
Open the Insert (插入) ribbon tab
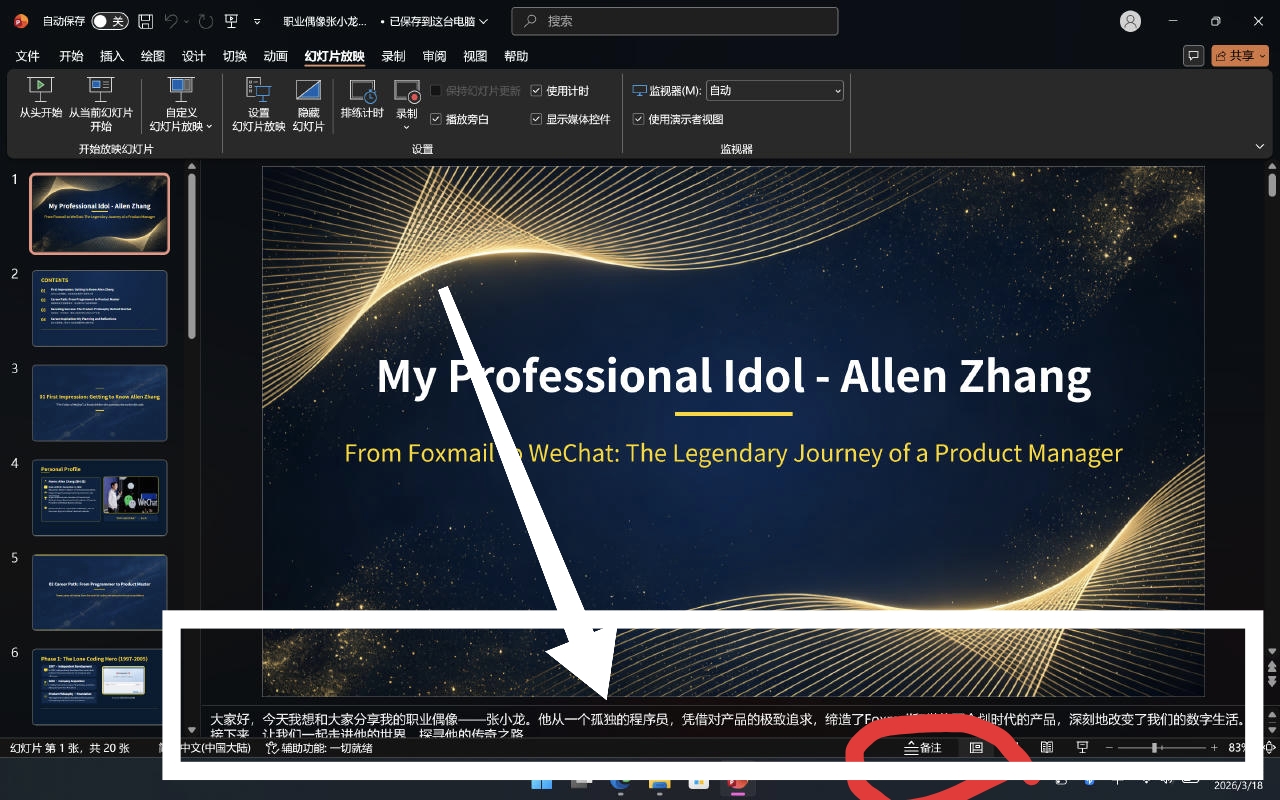[x=112, y=56]
